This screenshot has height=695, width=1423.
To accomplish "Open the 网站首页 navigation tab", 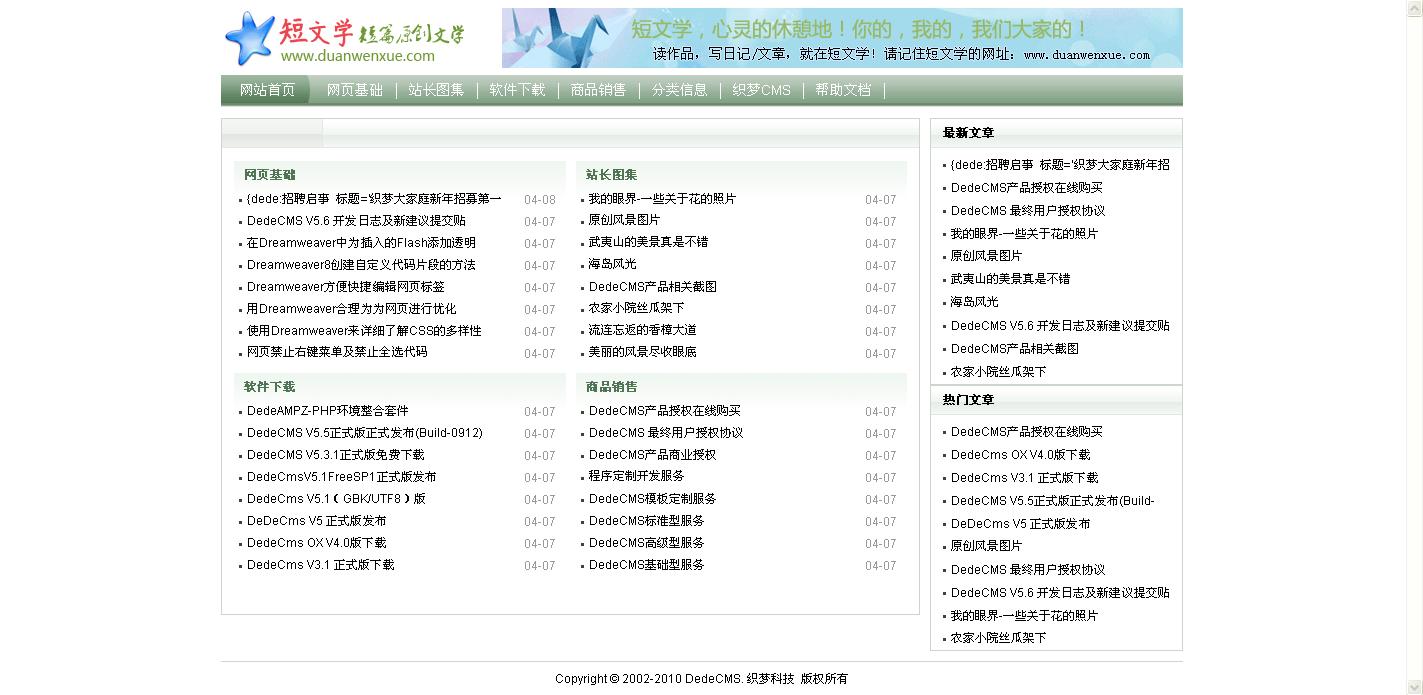I will 267,90.
